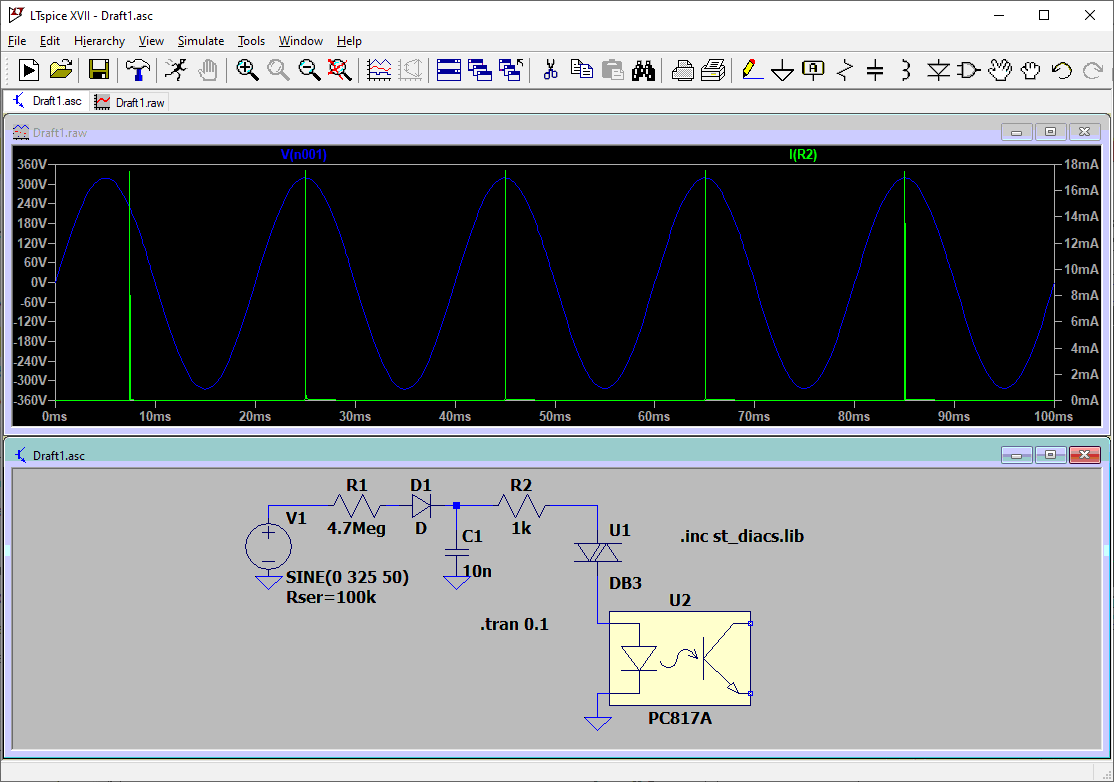Click the 4.7Meg value of R1
The image size is (1114, 782).
click(x=357, y=528)
